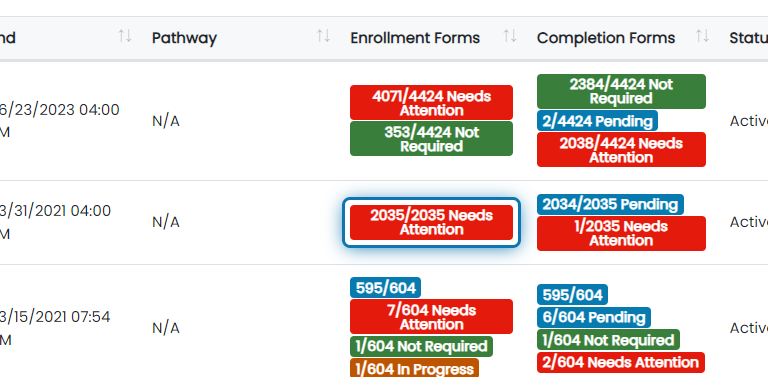Click the focused 2035/2035 Needs Attention badge
768x377 pixels.
pyautogui.click(x=432, y=222)
